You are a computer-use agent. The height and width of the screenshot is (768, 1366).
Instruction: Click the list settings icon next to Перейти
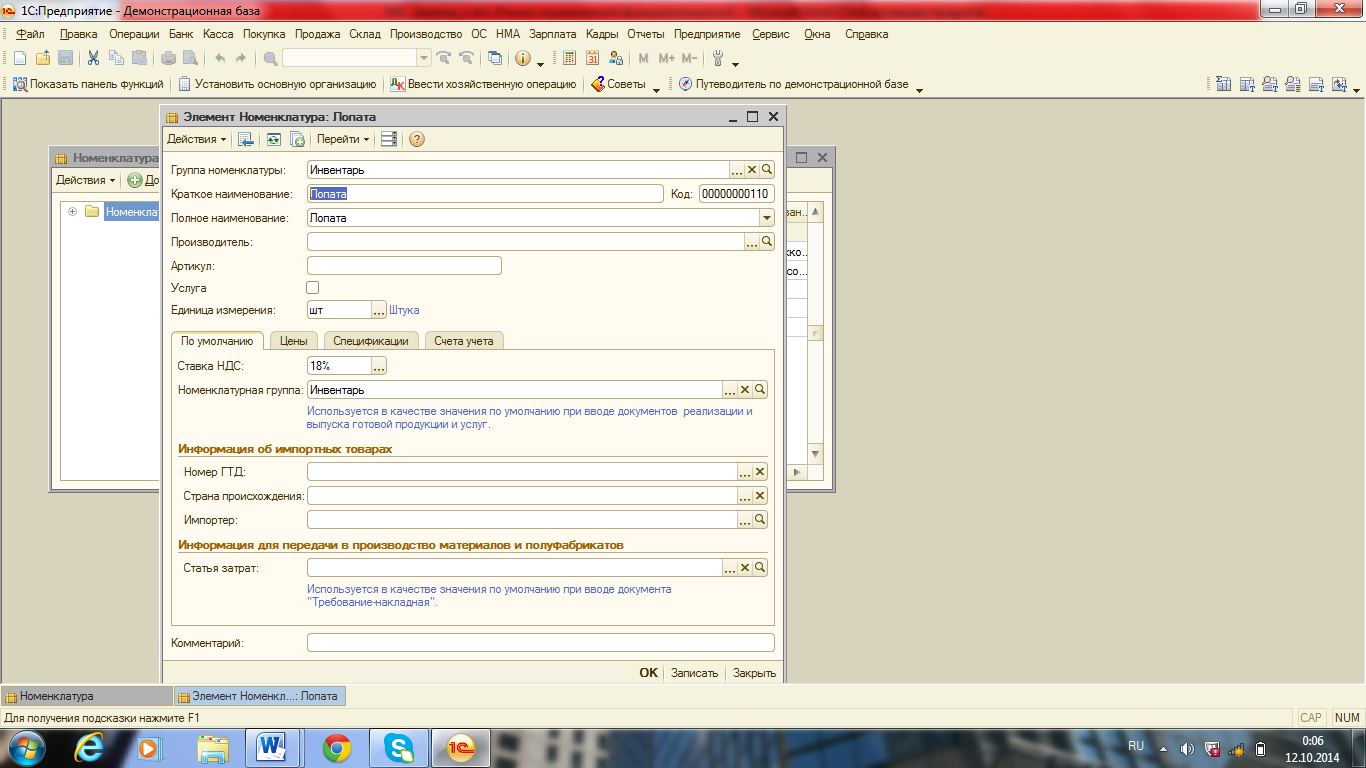(389, 139)
